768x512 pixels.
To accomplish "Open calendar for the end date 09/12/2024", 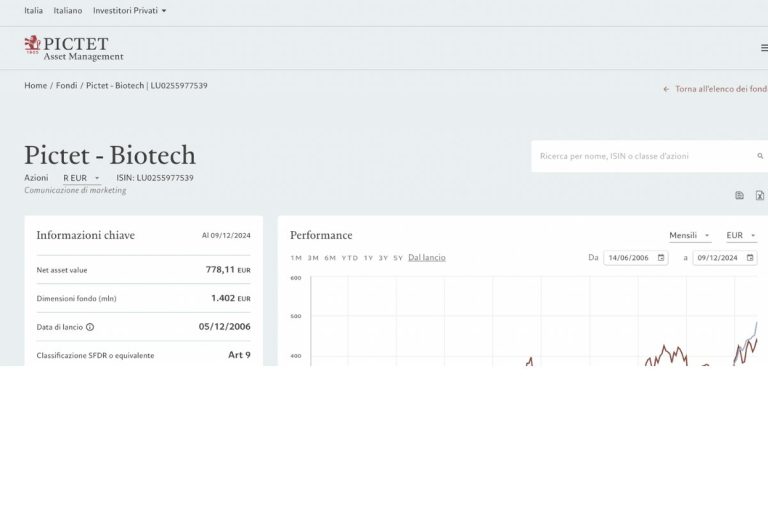I will (750, 257).
